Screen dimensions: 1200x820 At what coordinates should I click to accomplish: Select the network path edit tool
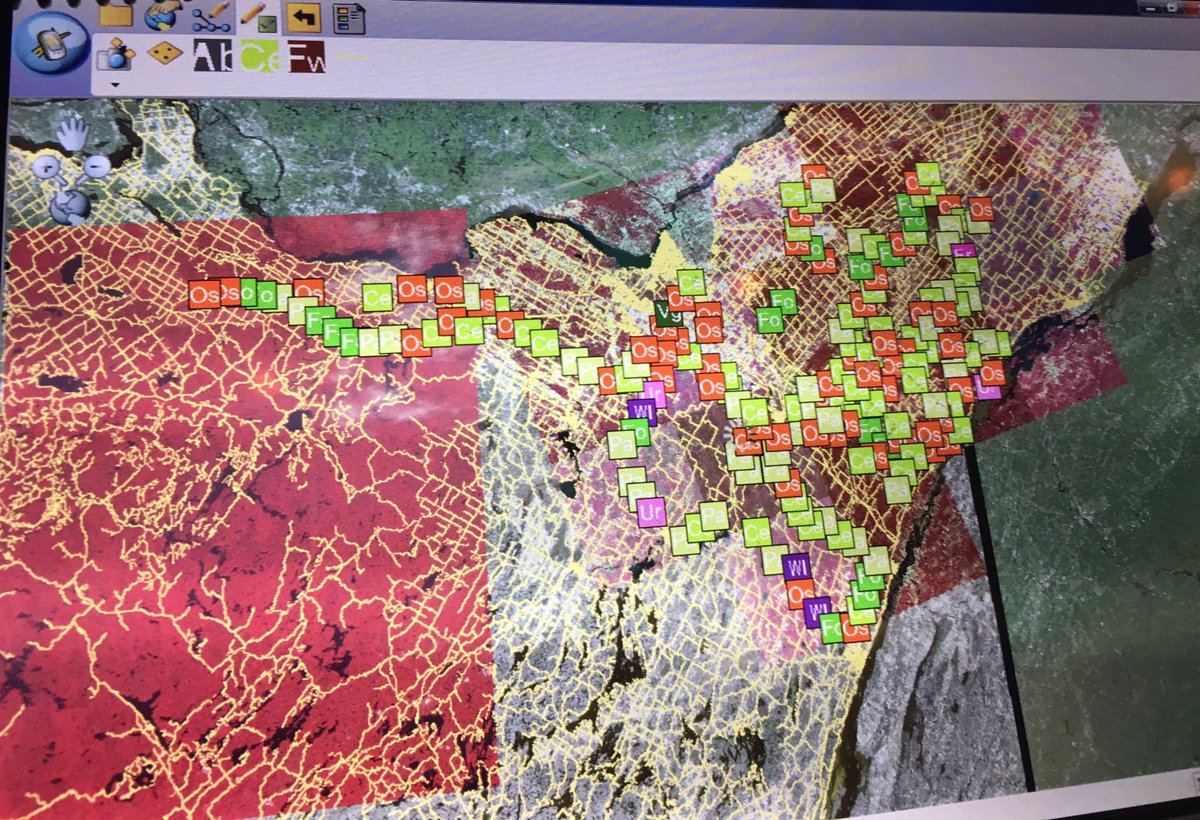(x=211, y=17)
